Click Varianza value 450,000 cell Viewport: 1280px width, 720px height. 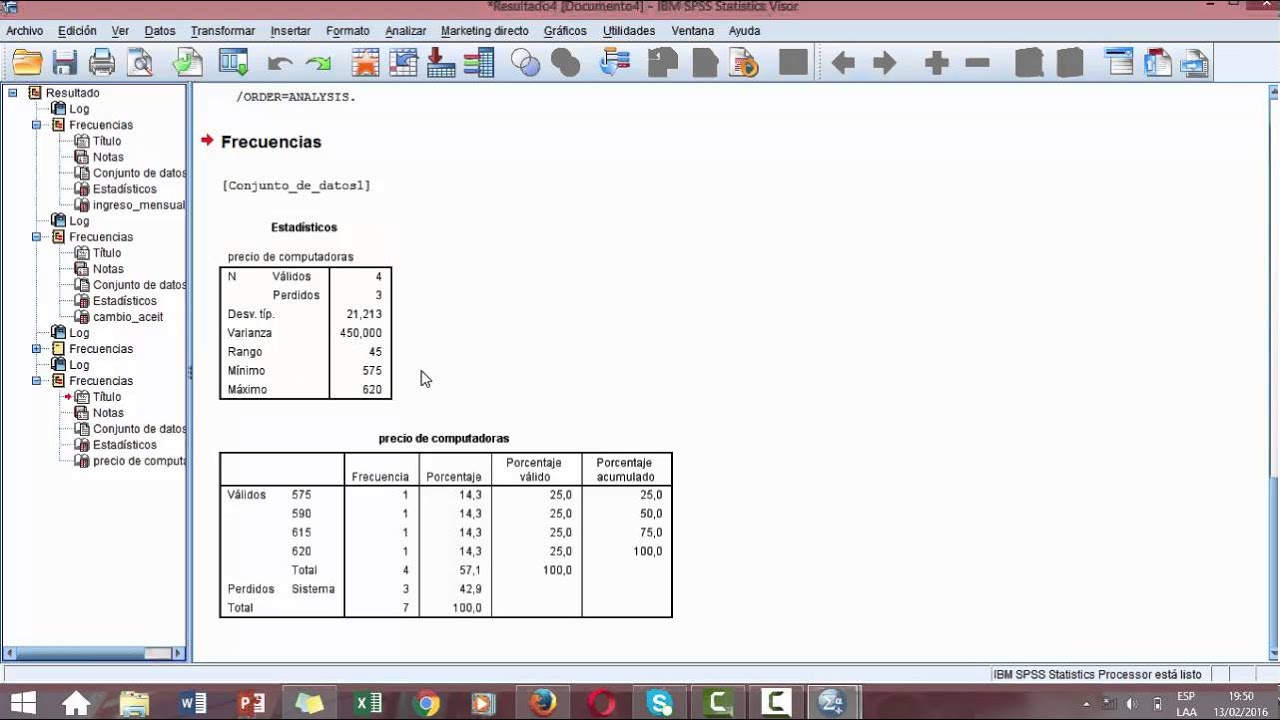pos(360,333)
